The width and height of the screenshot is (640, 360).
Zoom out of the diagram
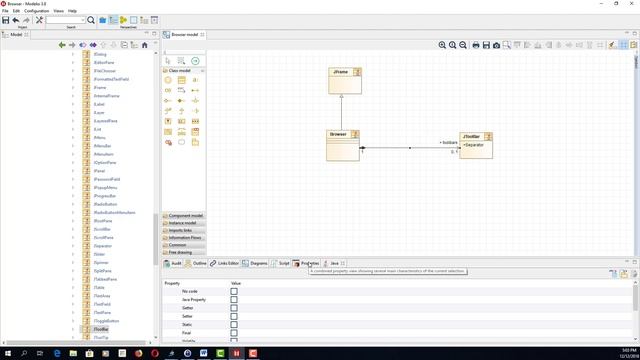pyautogui.click(x=463, y=45)
